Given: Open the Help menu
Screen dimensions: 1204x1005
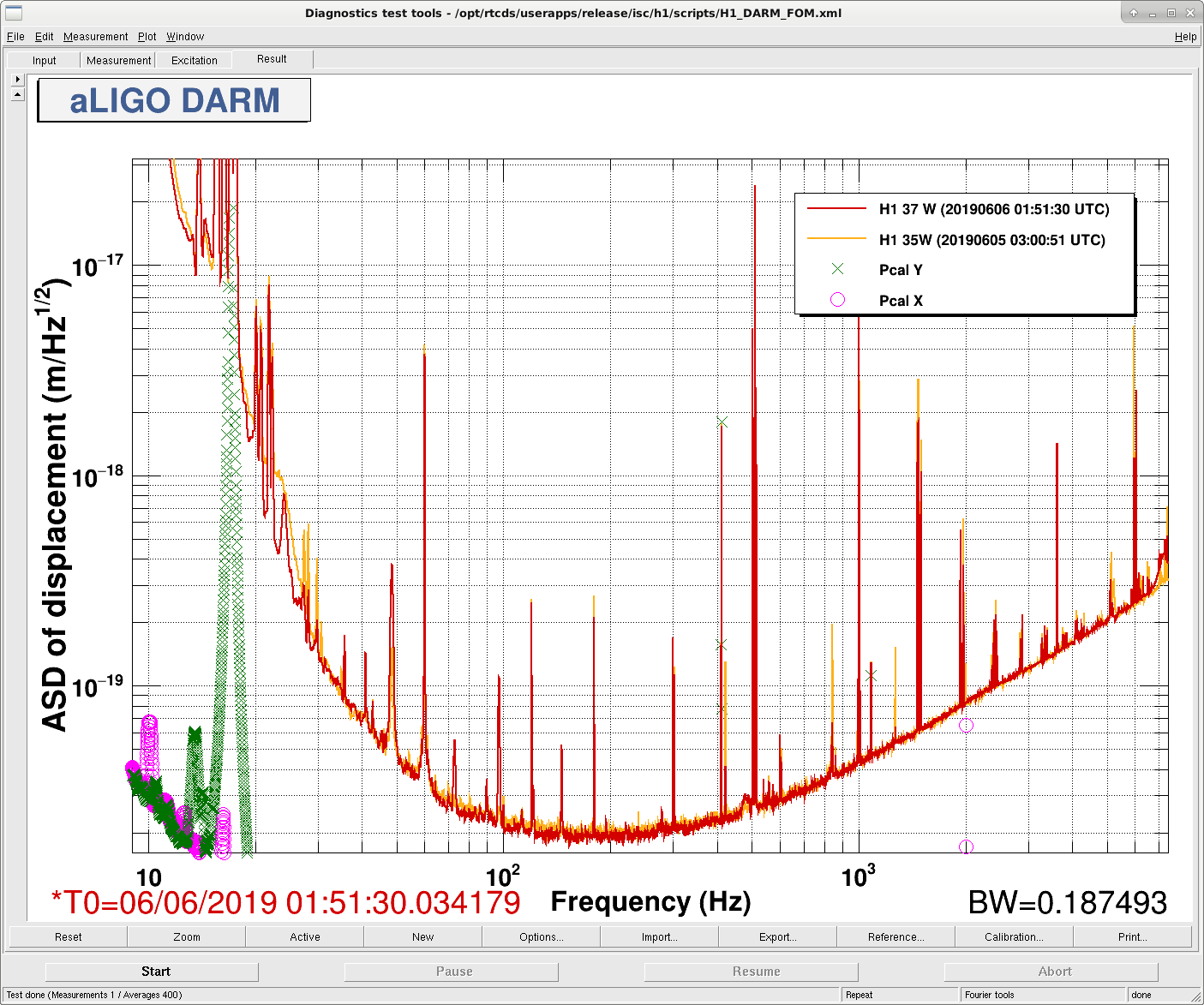Looking at the screenshot, I should [x=1185, y=37].
